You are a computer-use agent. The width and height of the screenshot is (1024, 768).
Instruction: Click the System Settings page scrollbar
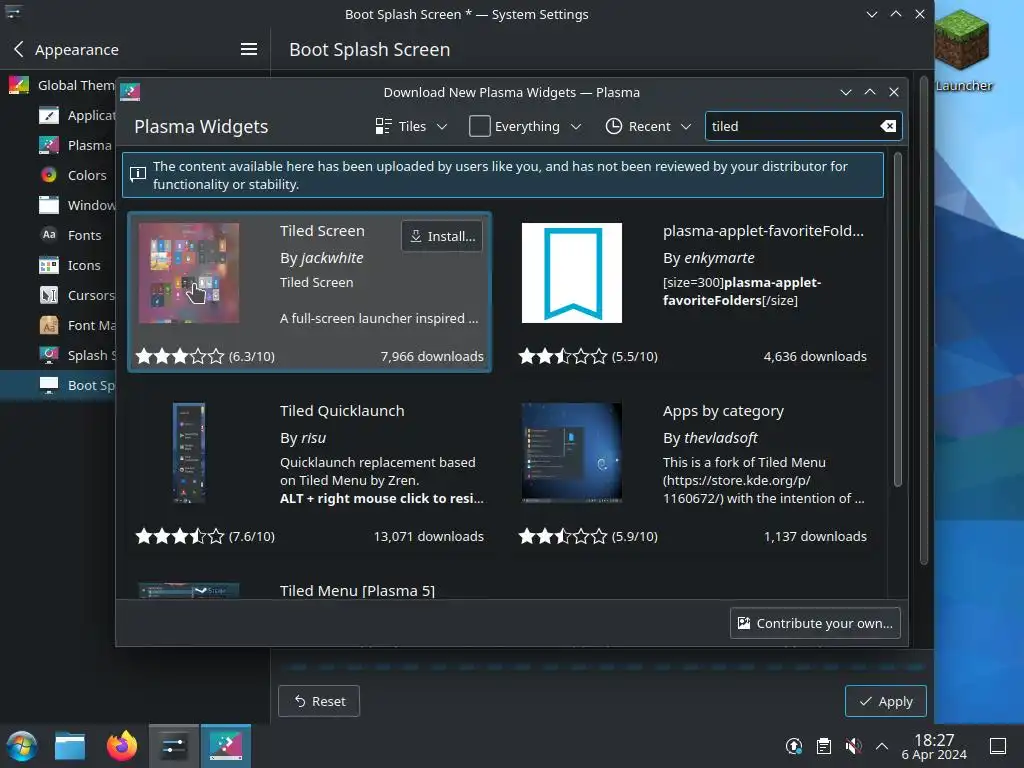(x=923, y=320)
